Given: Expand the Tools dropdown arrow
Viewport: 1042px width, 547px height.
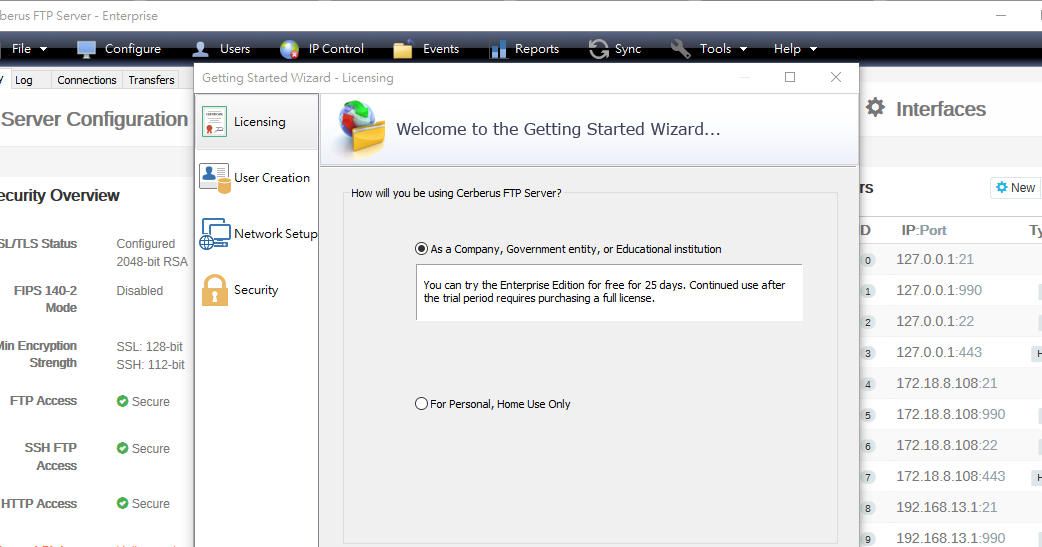Looking at the screenshot, I should [x=744, y=49].
